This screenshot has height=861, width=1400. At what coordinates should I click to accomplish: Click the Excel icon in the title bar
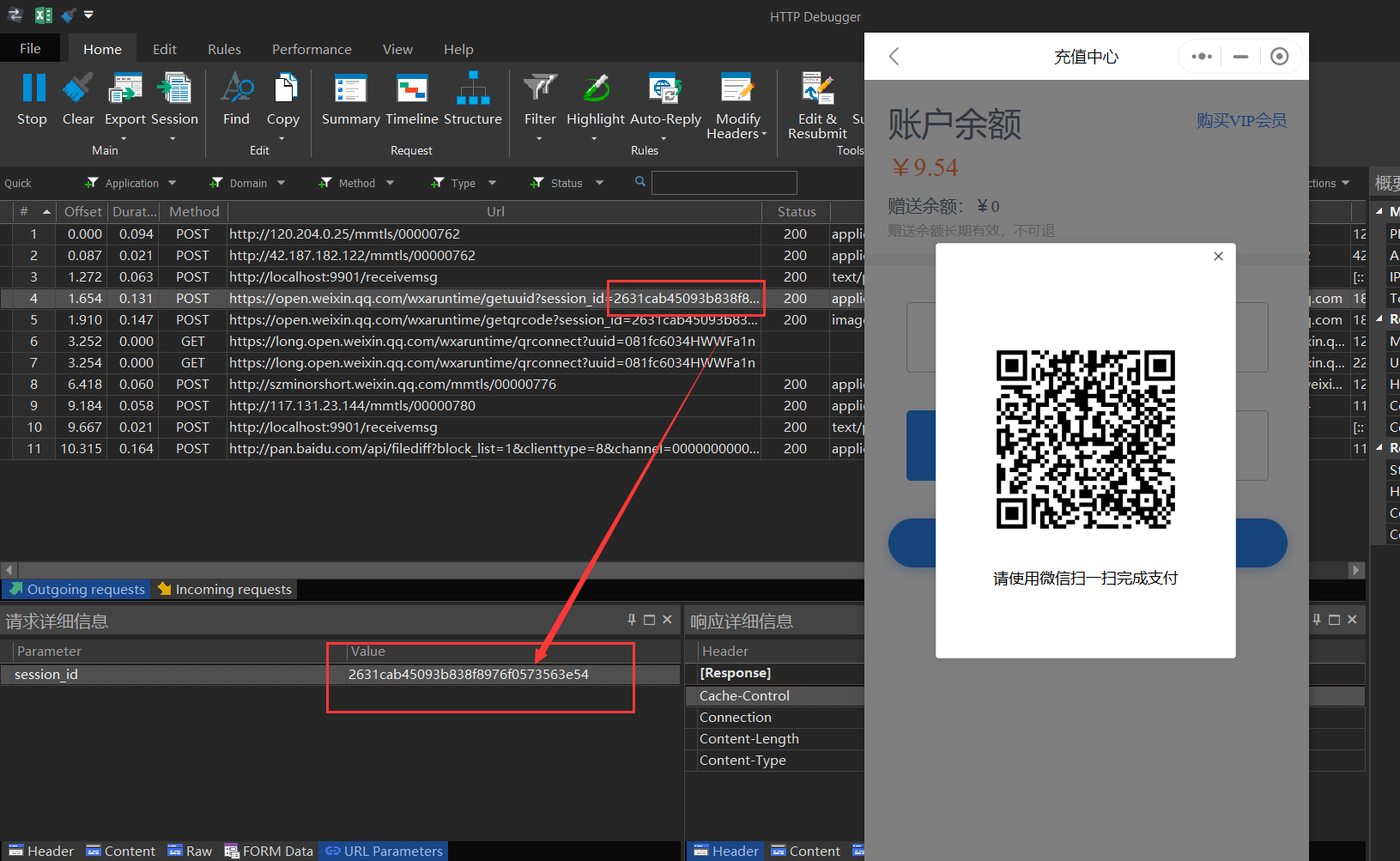43,15
